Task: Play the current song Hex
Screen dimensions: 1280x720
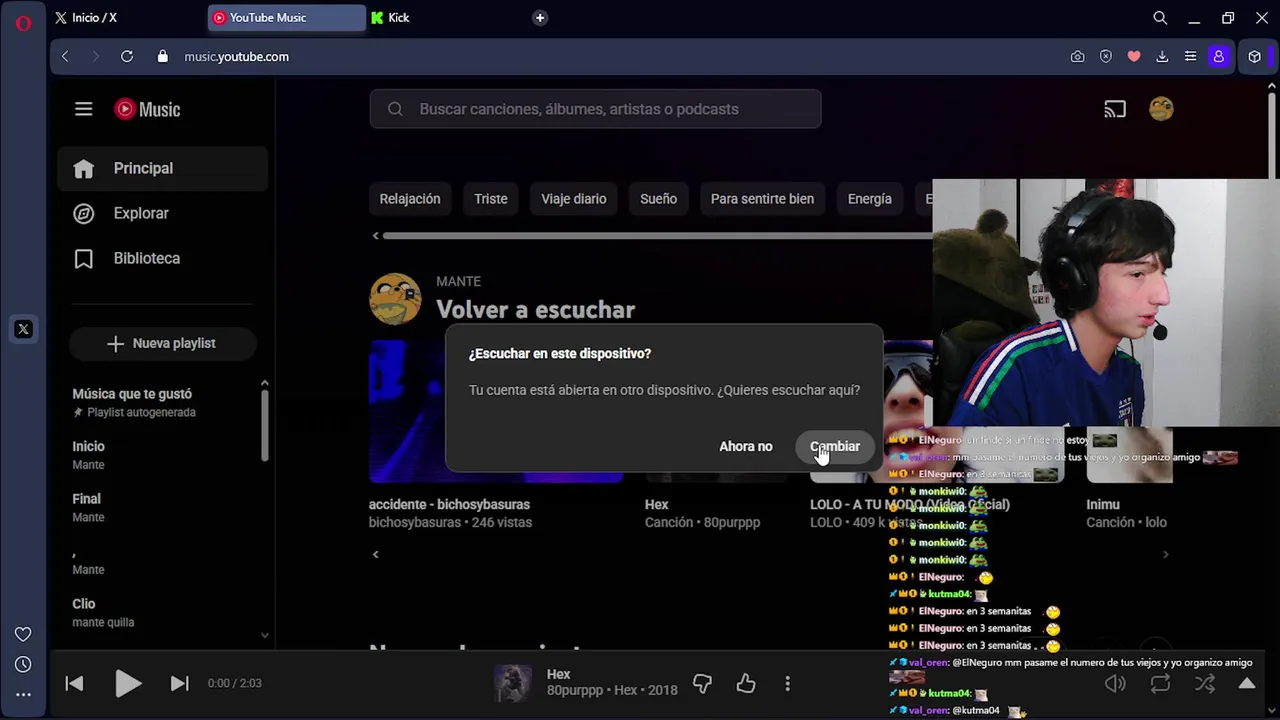Action: [x=127, y=683]
